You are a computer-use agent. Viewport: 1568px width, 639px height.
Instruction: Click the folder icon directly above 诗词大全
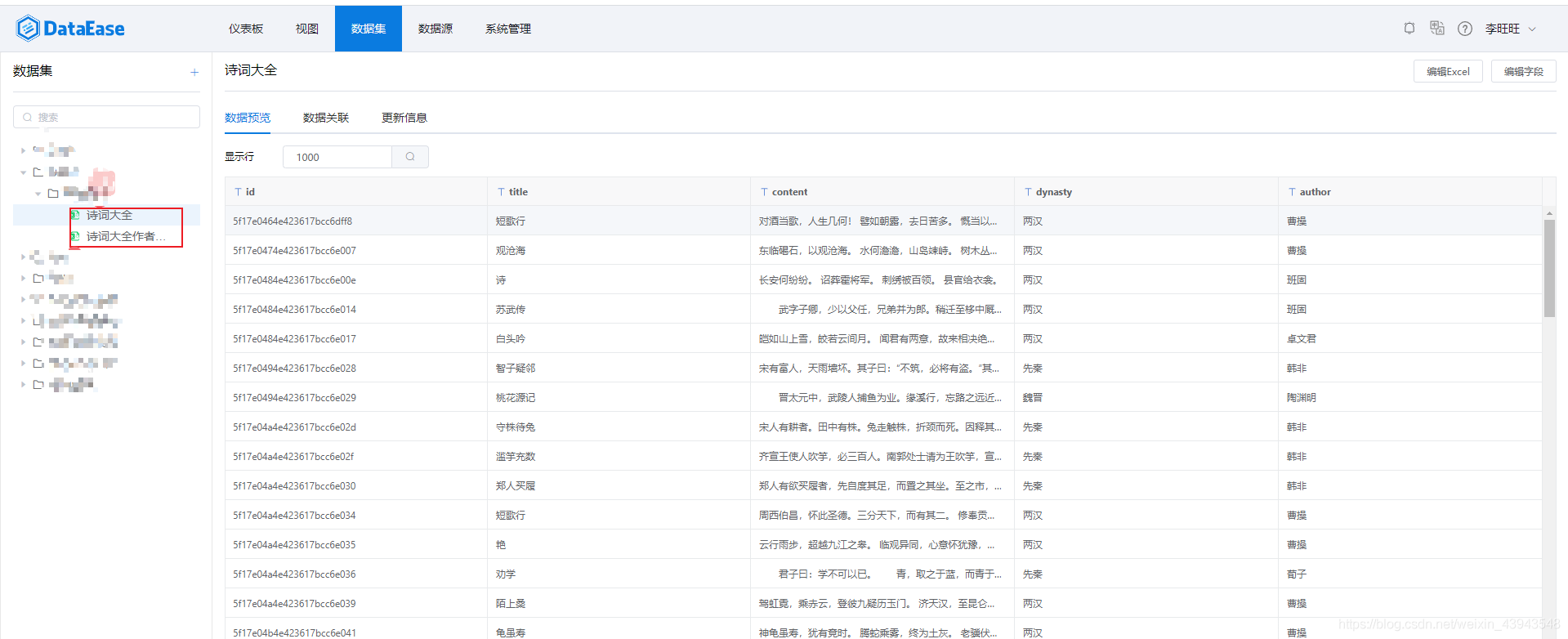coord(53,194)
